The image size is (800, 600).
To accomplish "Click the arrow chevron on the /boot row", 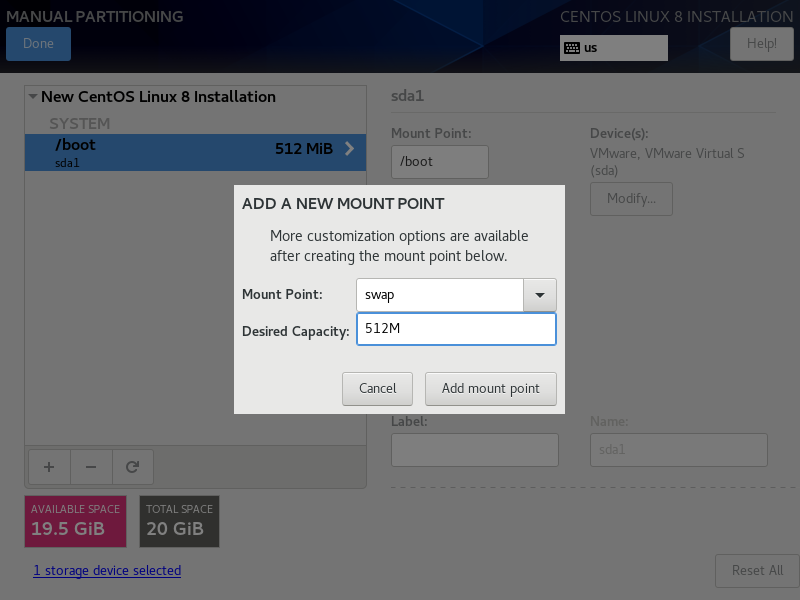I will [349, 148].
